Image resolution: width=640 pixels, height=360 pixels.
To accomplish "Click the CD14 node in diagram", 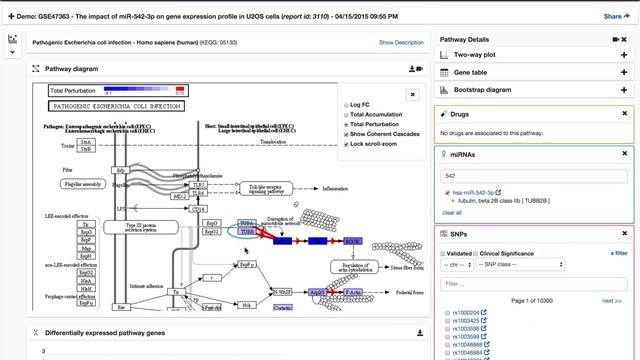I will [x=198, y=209].
